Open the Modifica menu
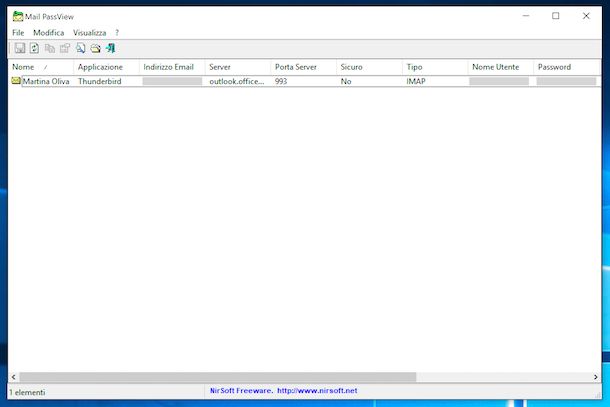The height and width of the screenshot is (407, 610). click(x=49, y=33)
